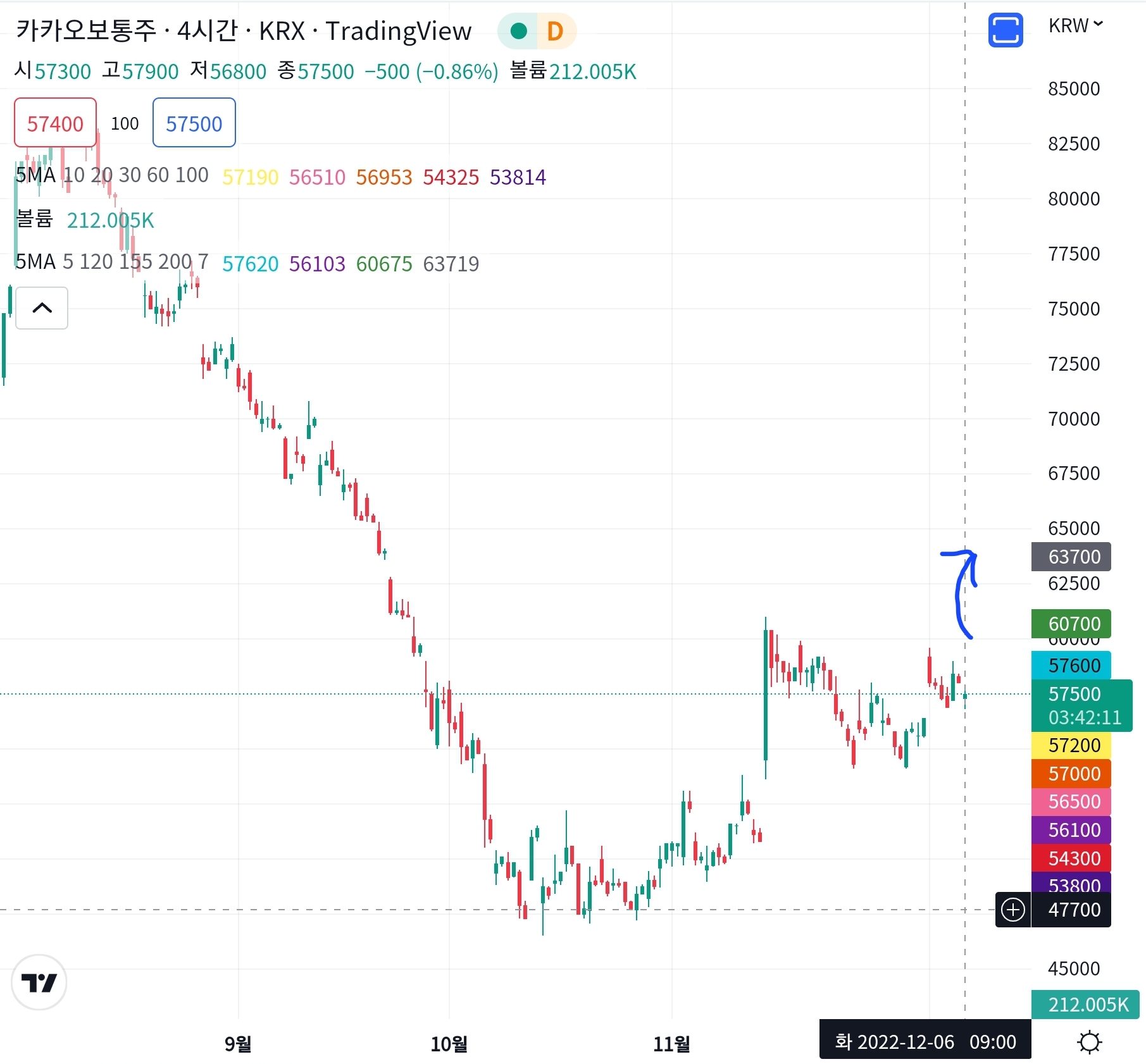Click the green 60700 price label
This screenshot has height=1064, width=1146.
pos(1071,624)
